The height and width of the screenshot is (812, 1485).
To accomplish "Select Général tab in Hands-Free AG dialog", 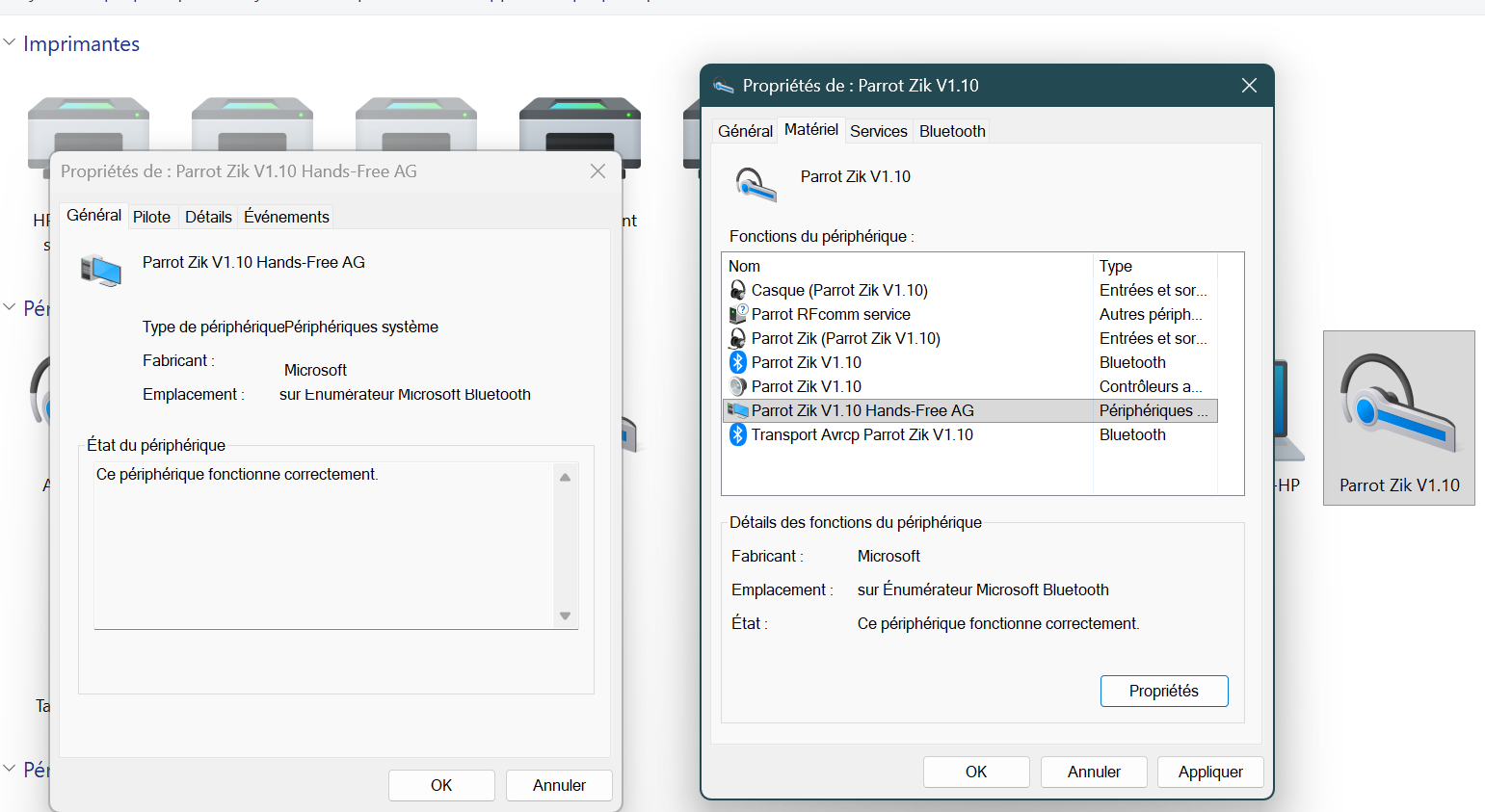I will point(93,215).
